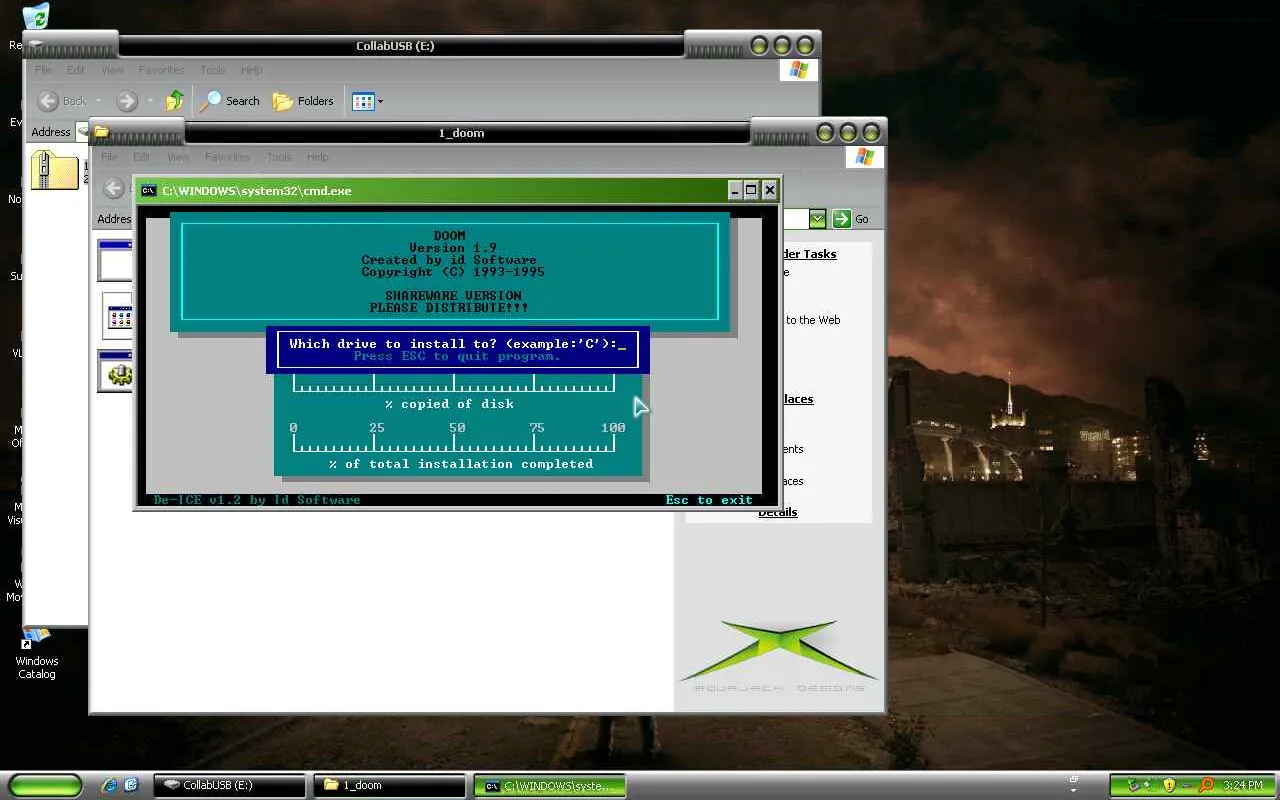Open the Edit menu in CollabUSB window
1280x800 pixels.
(76, 70)
